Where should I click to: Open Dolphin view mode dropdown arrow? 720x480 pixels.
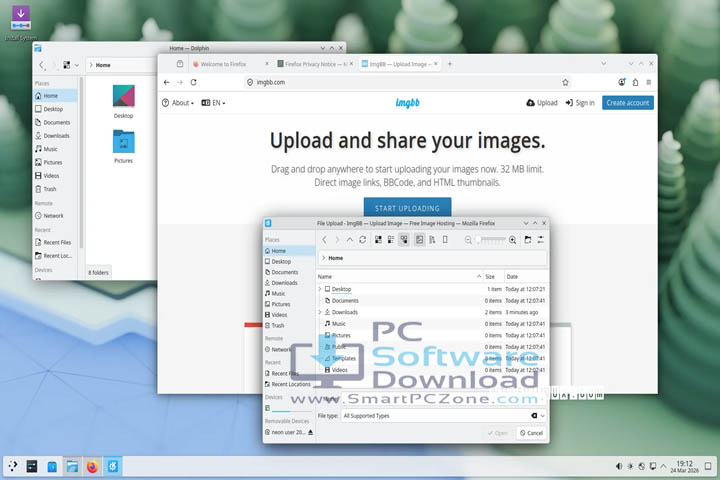77,65
